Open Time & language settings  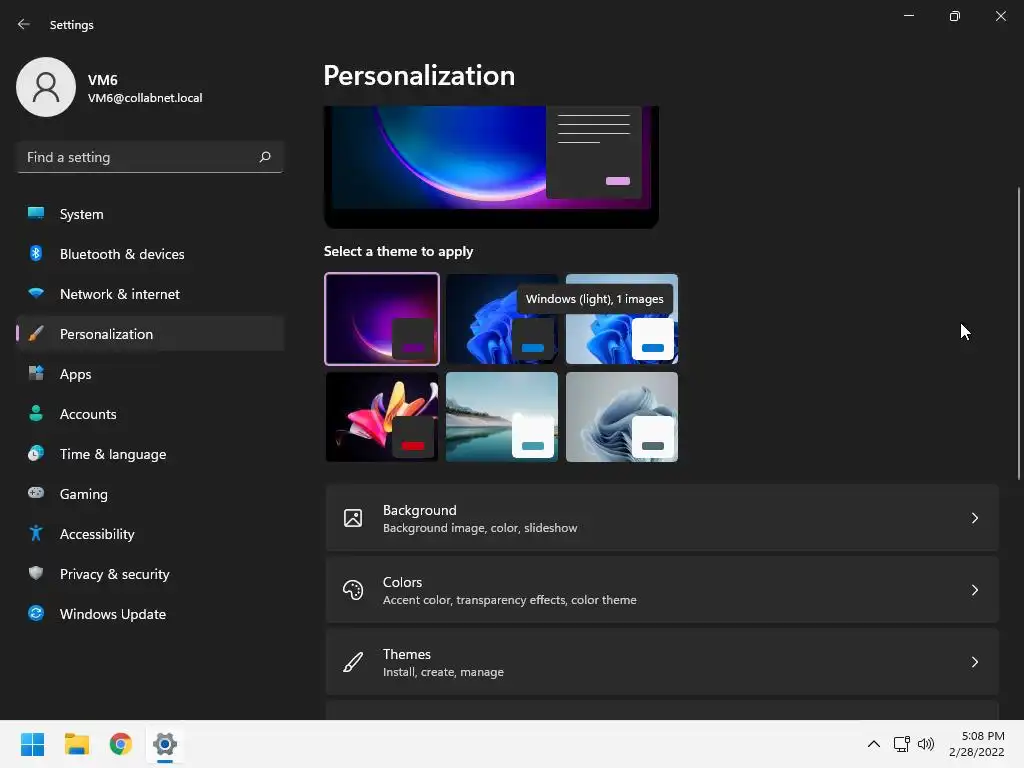[x=150, y=454]
